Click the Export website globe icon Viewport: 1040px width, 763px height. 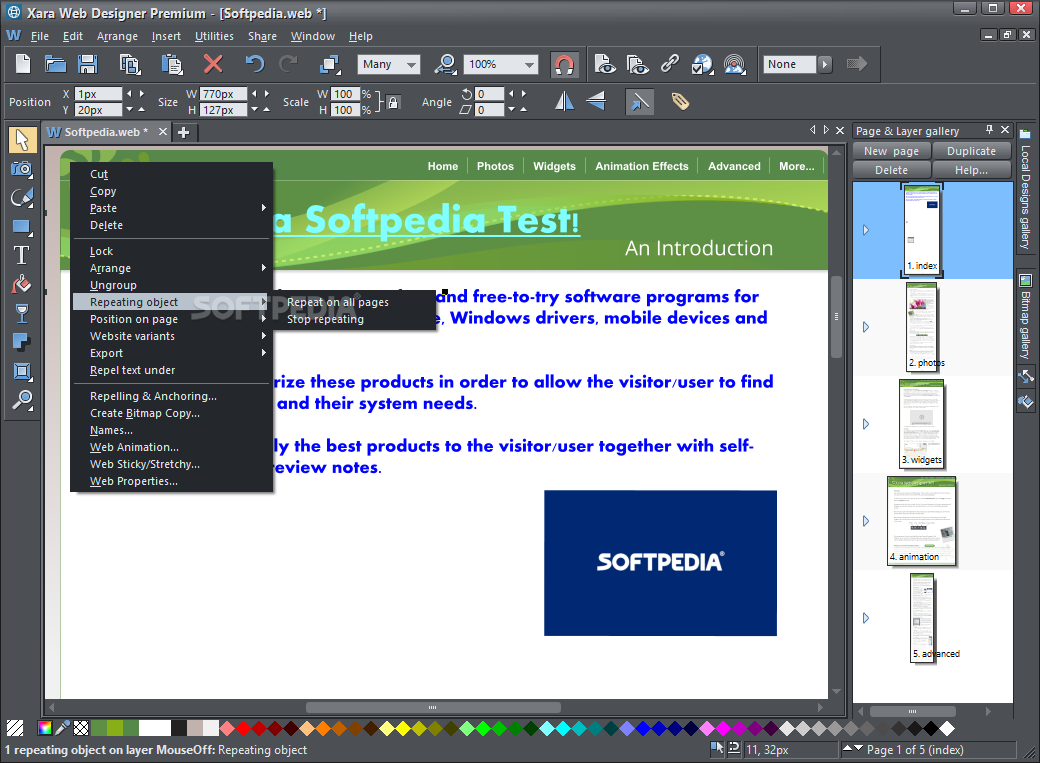[x=702, y=64]
